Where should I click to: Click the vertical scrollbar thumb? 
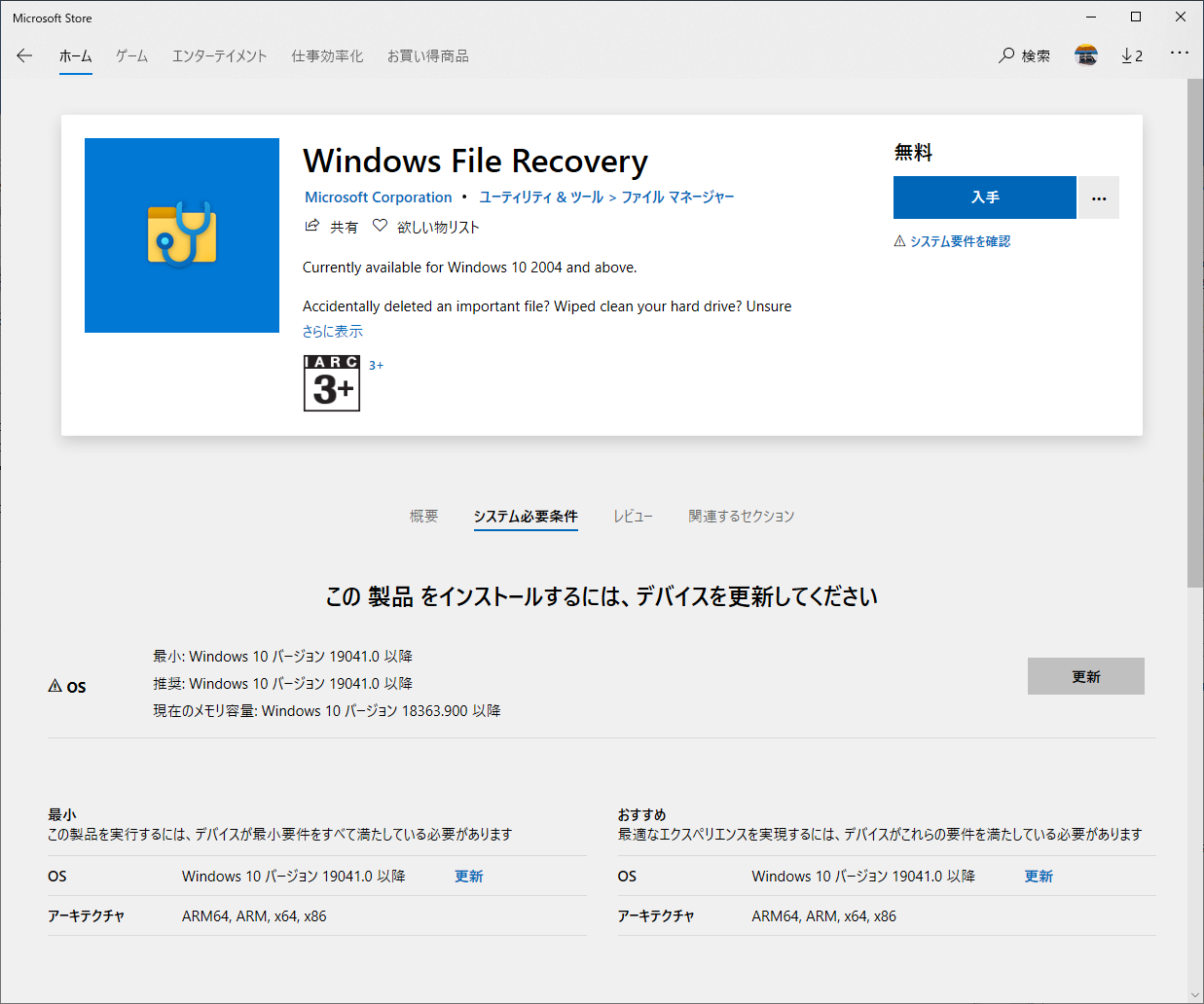point(1195,331)
